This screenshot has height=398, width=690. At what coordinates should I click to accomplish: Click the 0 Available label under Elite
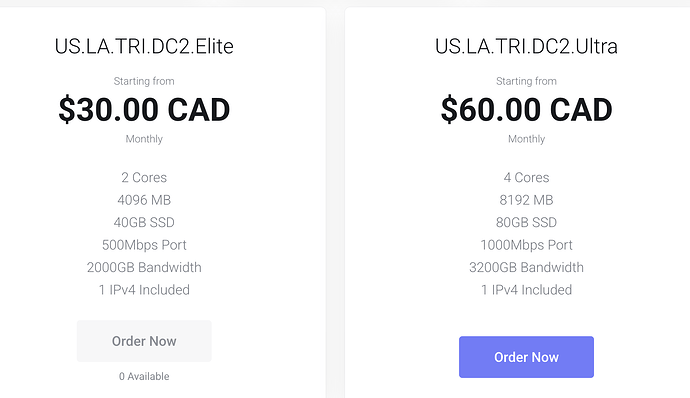(144, 376)
